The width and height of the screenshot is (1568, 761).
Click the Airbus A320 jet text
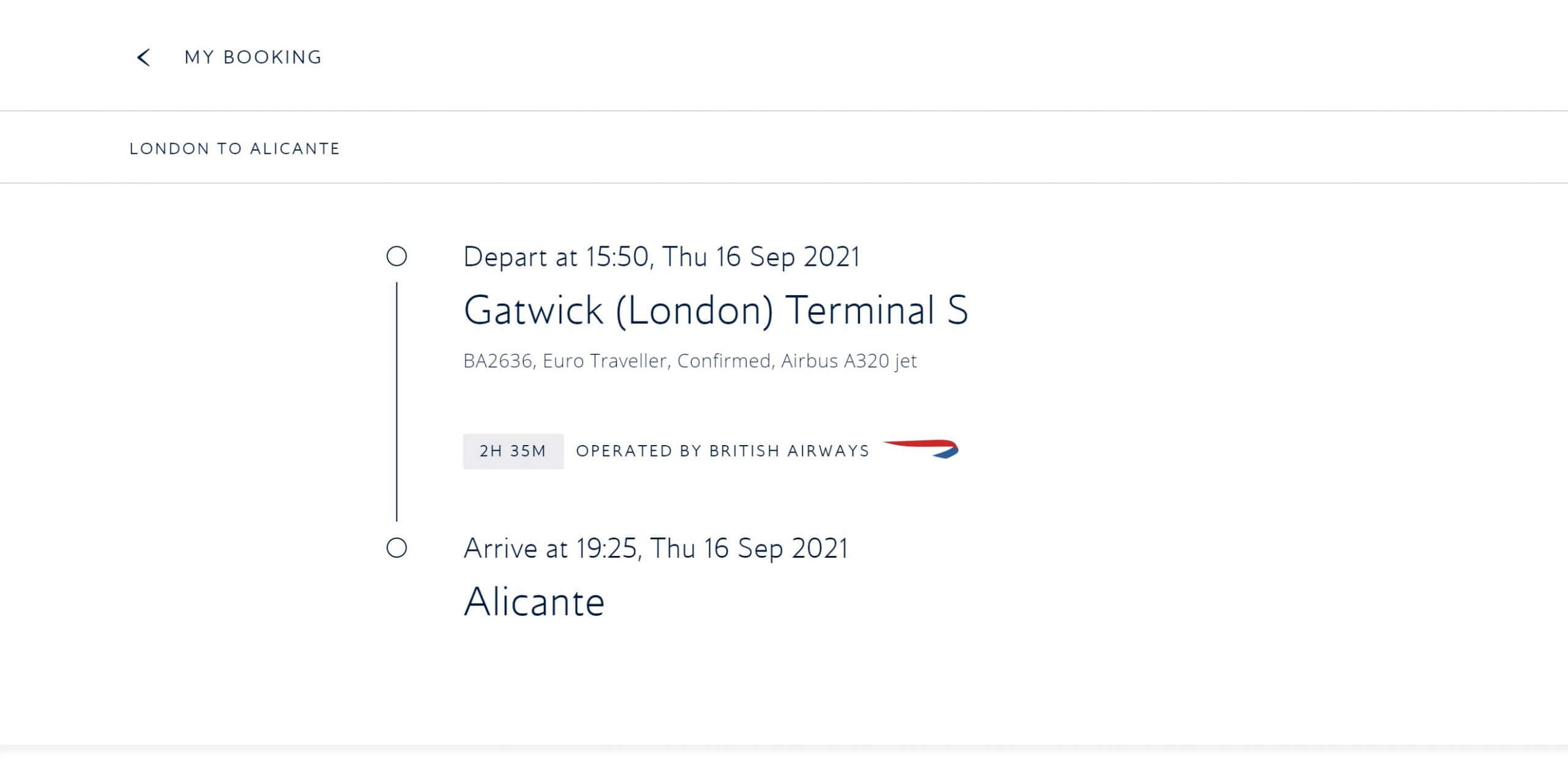(x=849, y=361)
